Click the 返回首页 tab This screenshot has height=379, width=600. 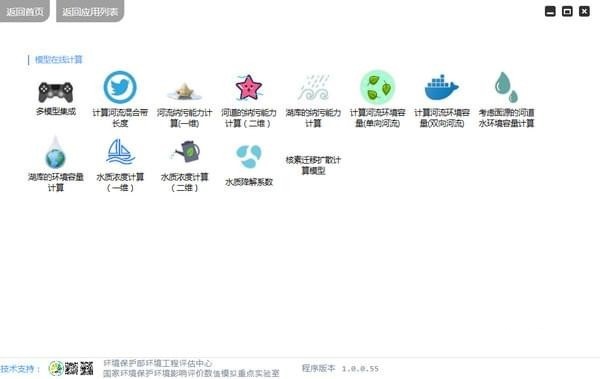(24, 11)
